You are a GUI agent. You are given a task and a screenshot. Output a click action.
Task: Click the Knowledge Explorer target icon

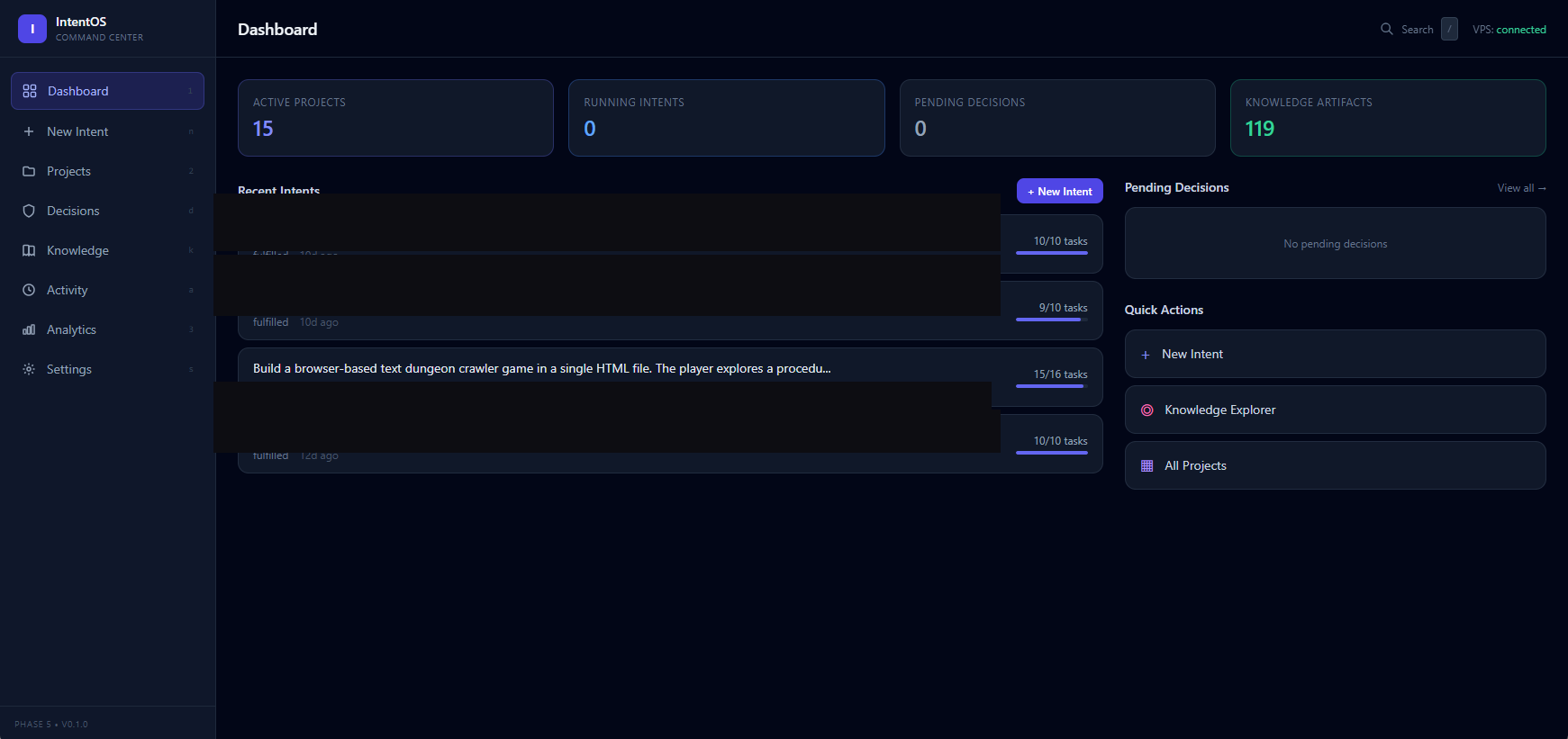(1147, 410)
